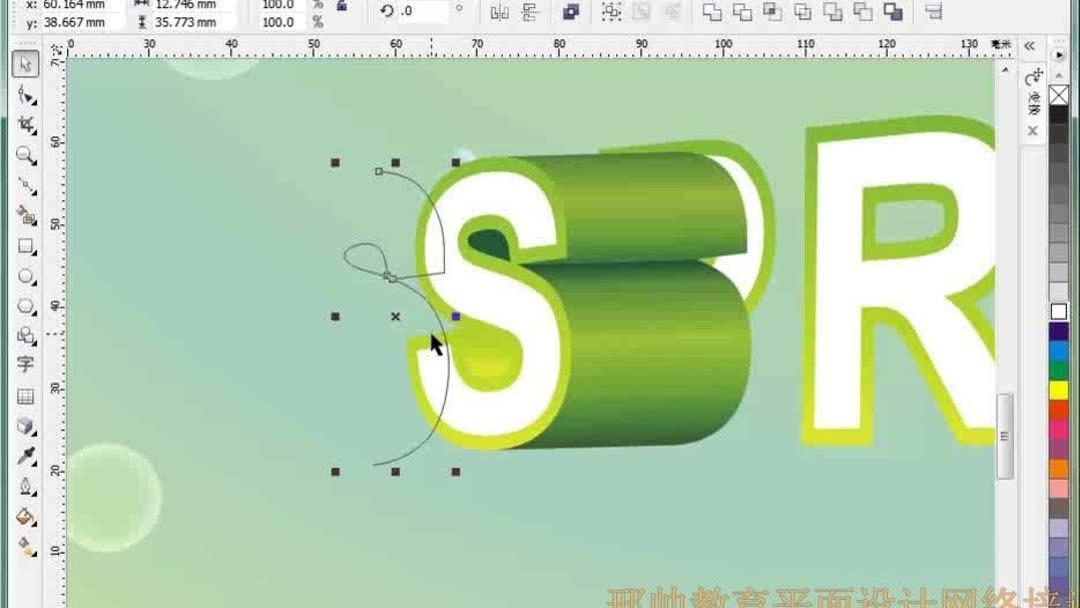The height and width of the screenshot is (608, 1080).
Task: Select the Pick tool
Action: click(x=24, y=65)
